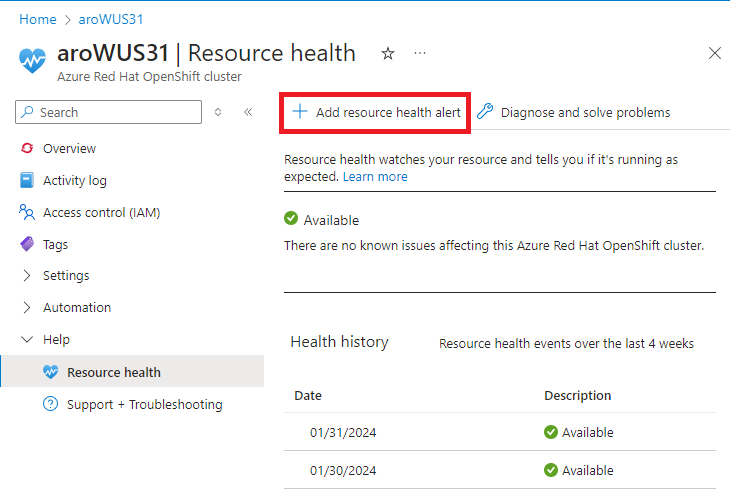Click the plus icon for adding alert
The image size is (730, 490).
[x=300, y=111]
